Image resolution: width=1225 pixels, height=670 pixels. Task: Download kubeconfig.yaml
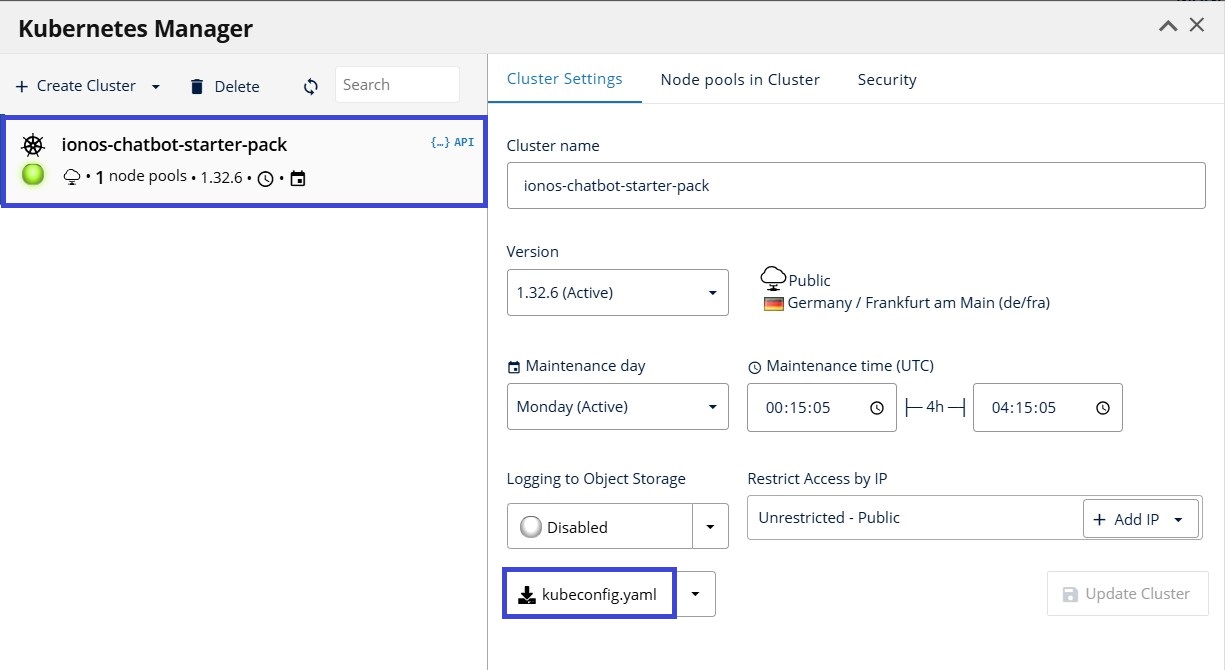point(589,593)
